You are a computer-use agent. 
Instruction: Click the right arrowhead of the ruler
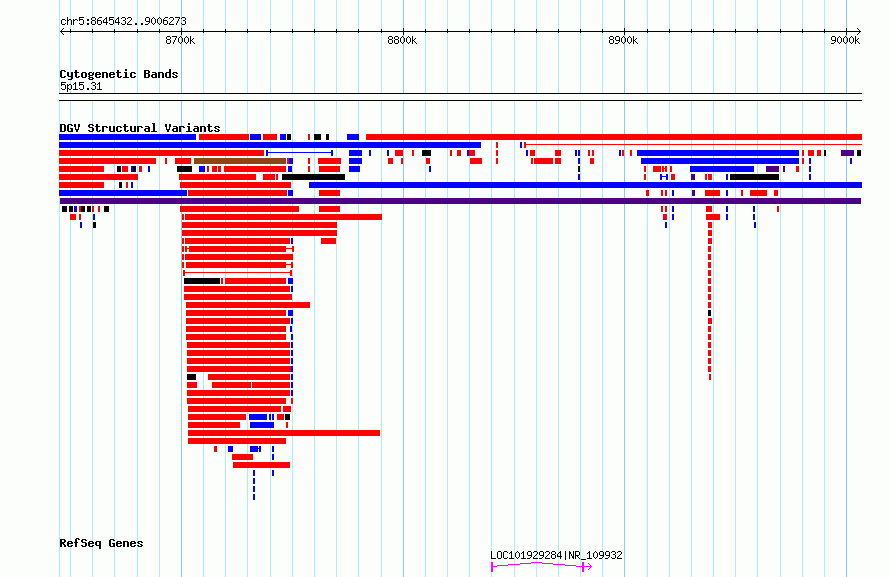[858, 31]
